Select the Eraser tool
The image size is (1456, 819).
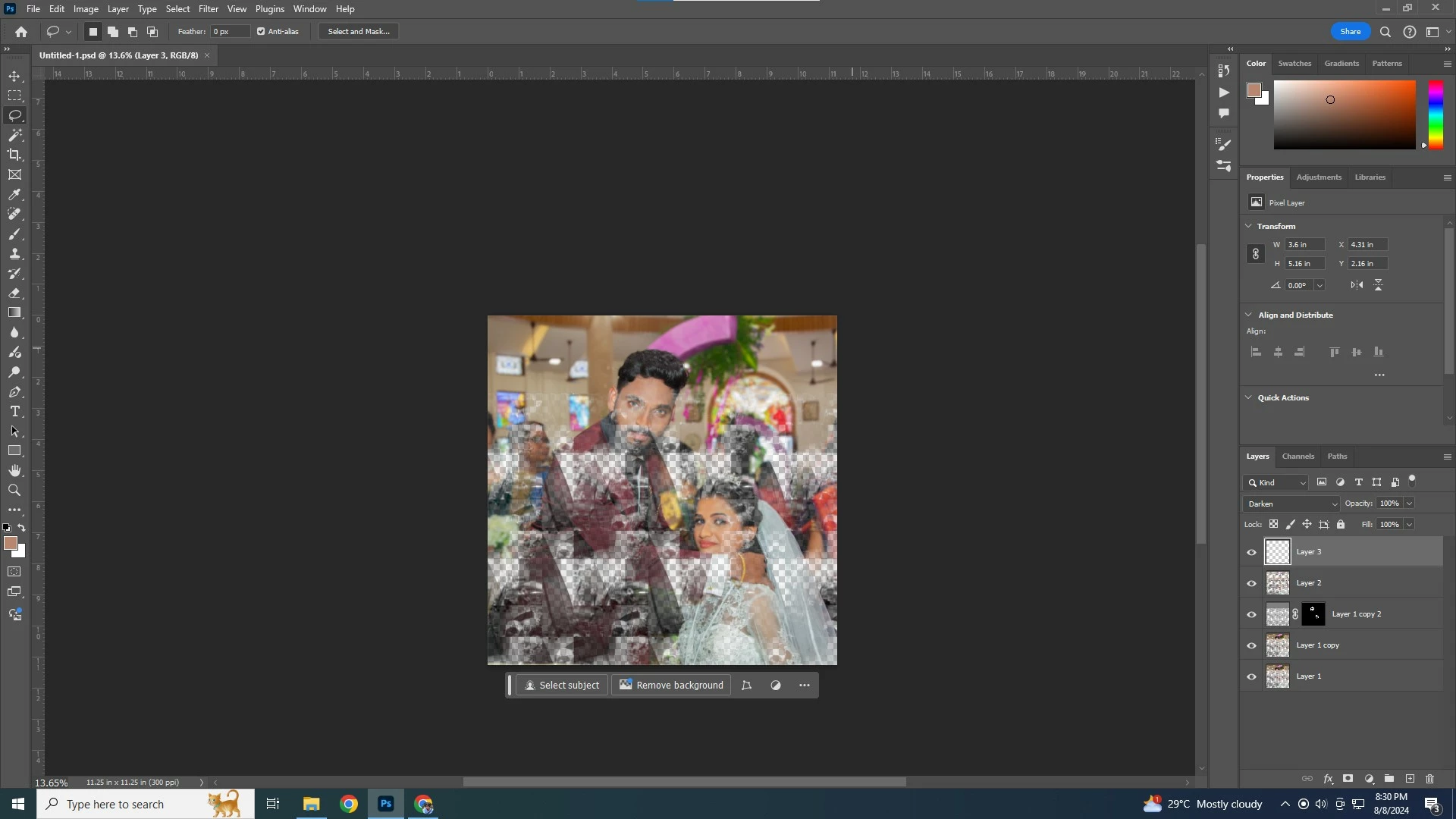pyautogui.click(x=14, y=293)
